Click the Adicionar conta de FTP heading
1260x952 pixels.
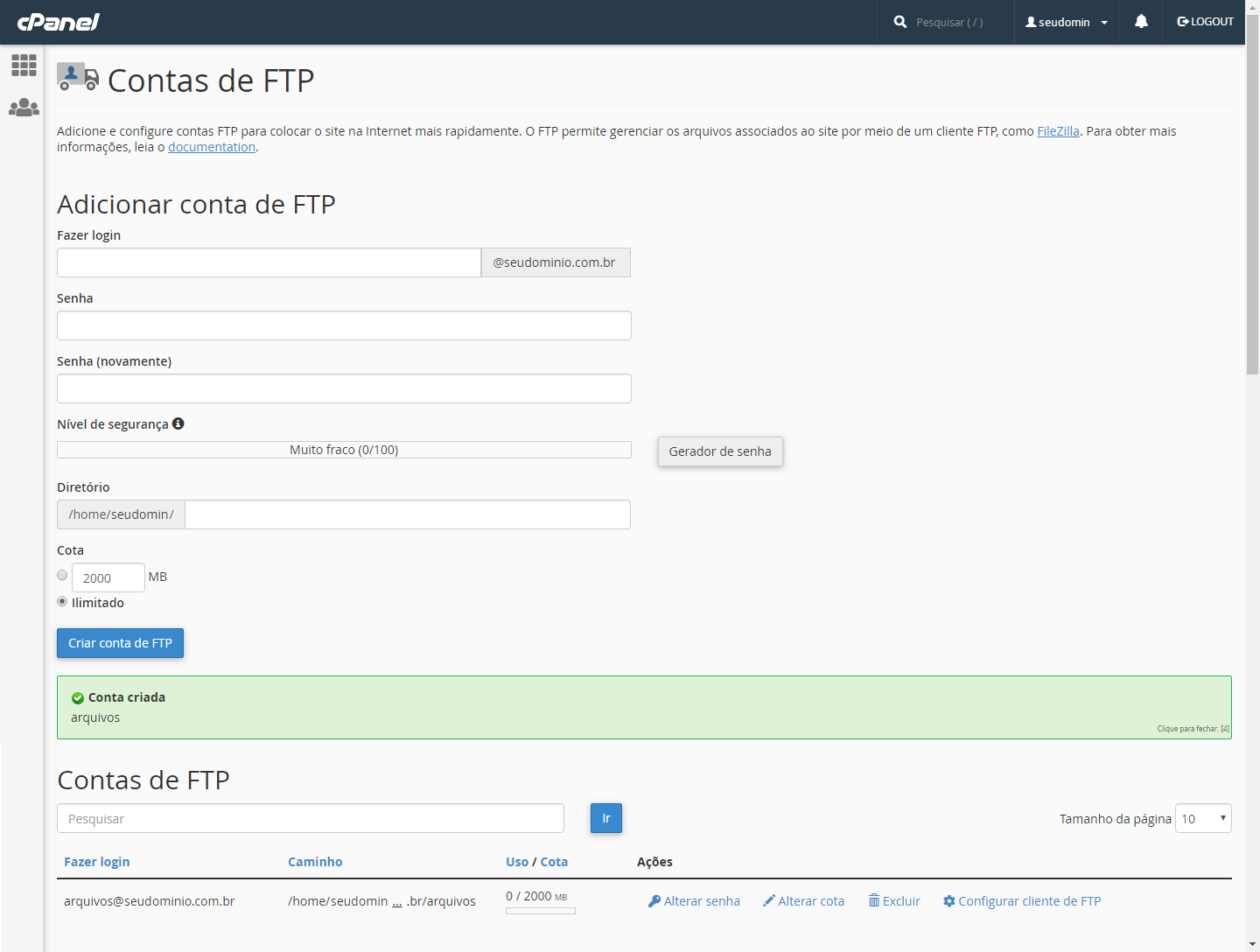pyautogui.click(x=196, y=204)
